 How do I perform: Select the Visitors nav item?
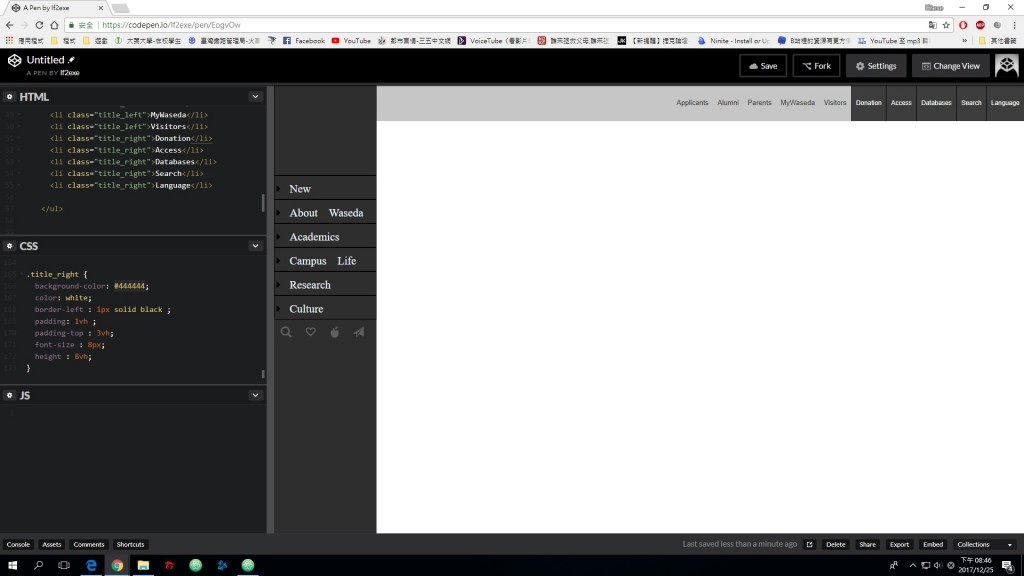[835, 103]
